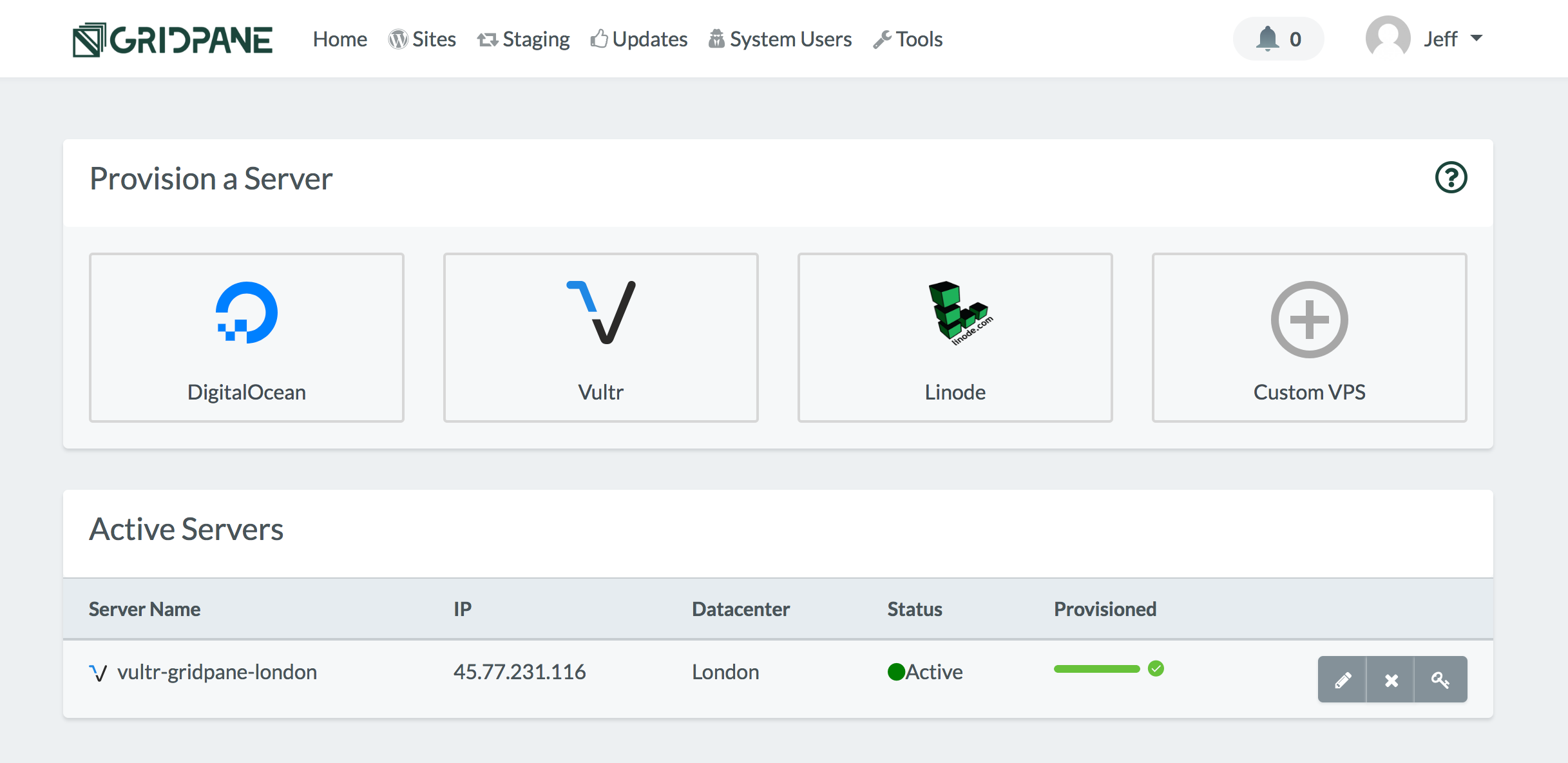Image resolution: width=1568 pixels, height=763 pixels.
Task: Click the Datacenter column header
Action: click(741, 609)
